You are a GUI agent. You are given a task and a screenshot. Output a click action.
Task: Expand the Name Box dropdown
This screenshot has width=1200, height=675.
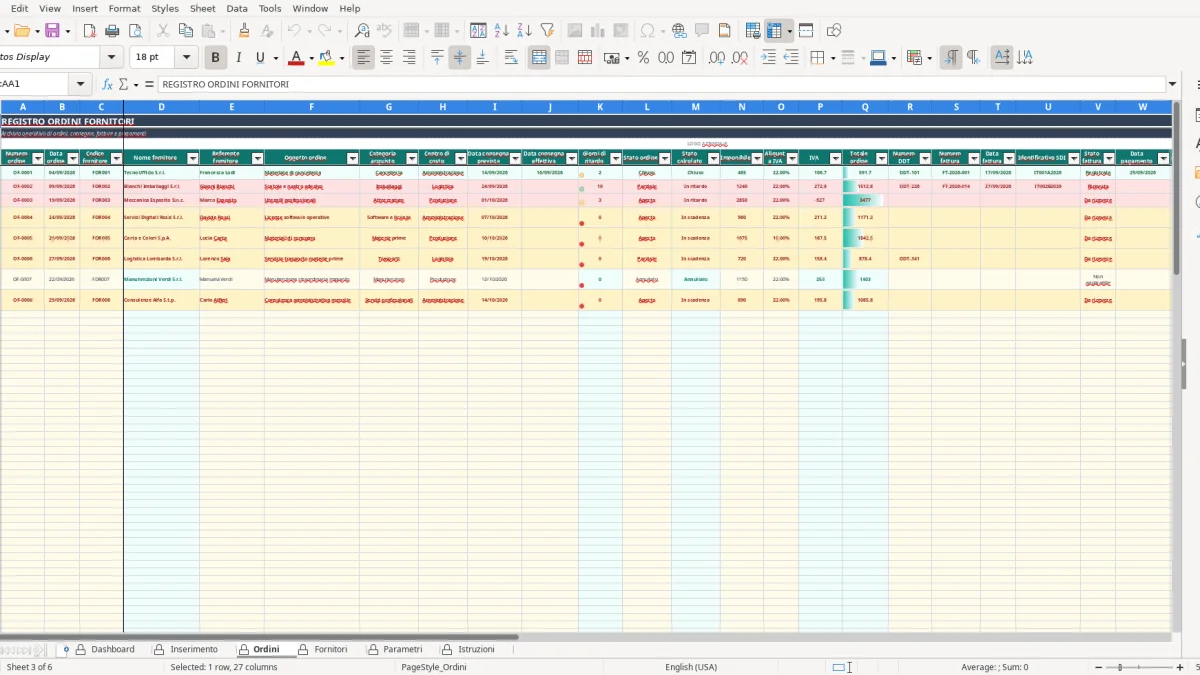pos(81,85)
